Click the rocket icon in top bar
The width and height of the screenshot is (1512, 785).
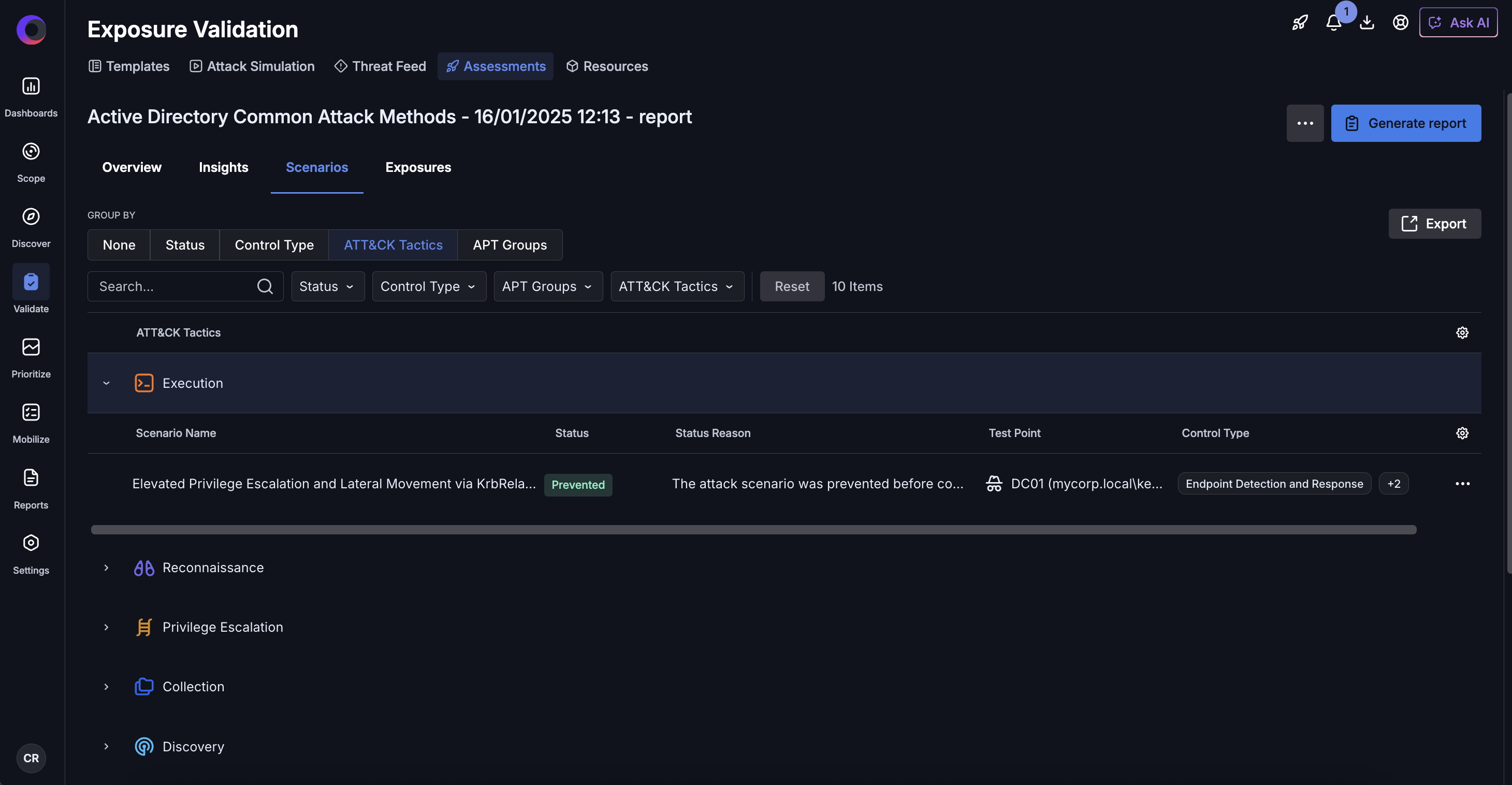pyautogui.click(x=1300, y=23)
